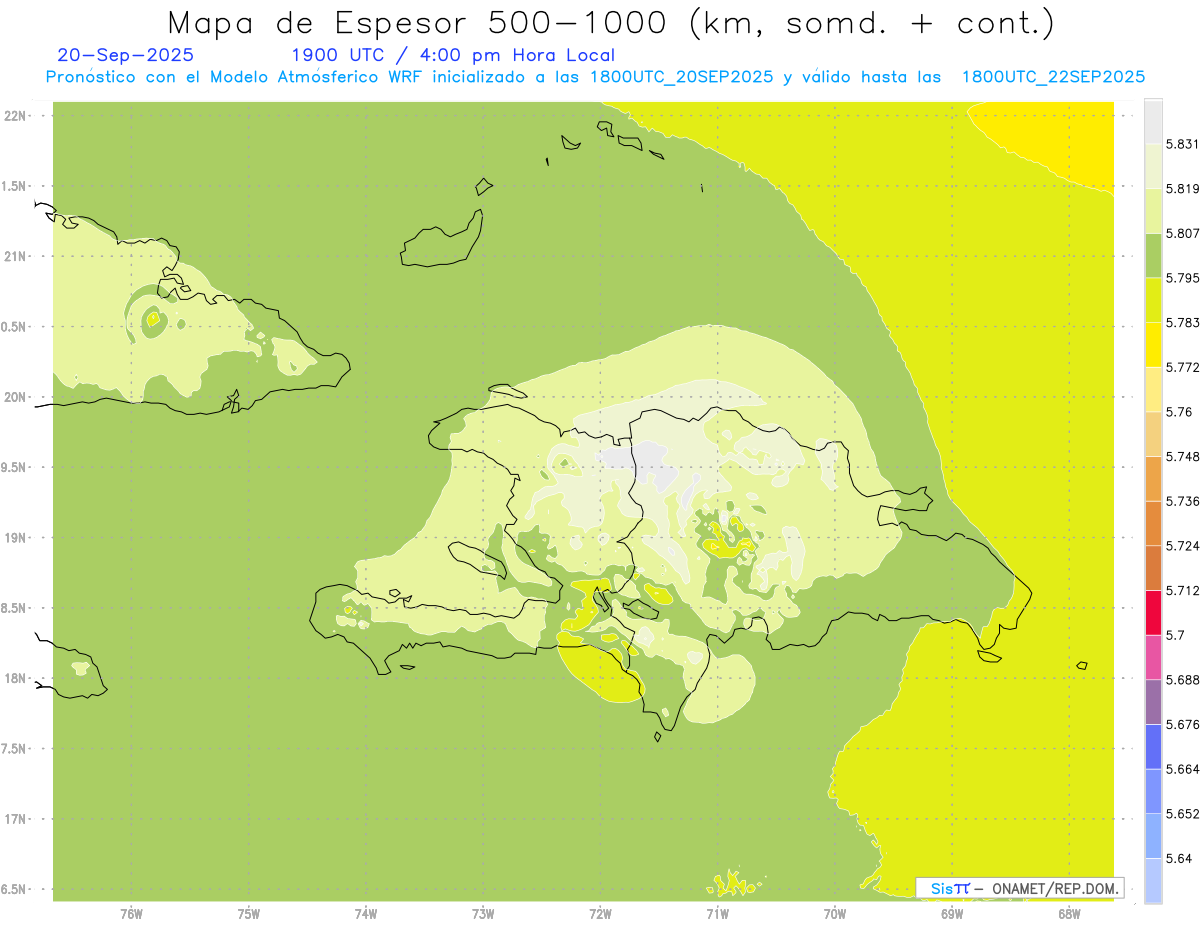Click the 5.831 legend value label
The width and height of the screenshot is (1200, 927).
point(1182,144)
